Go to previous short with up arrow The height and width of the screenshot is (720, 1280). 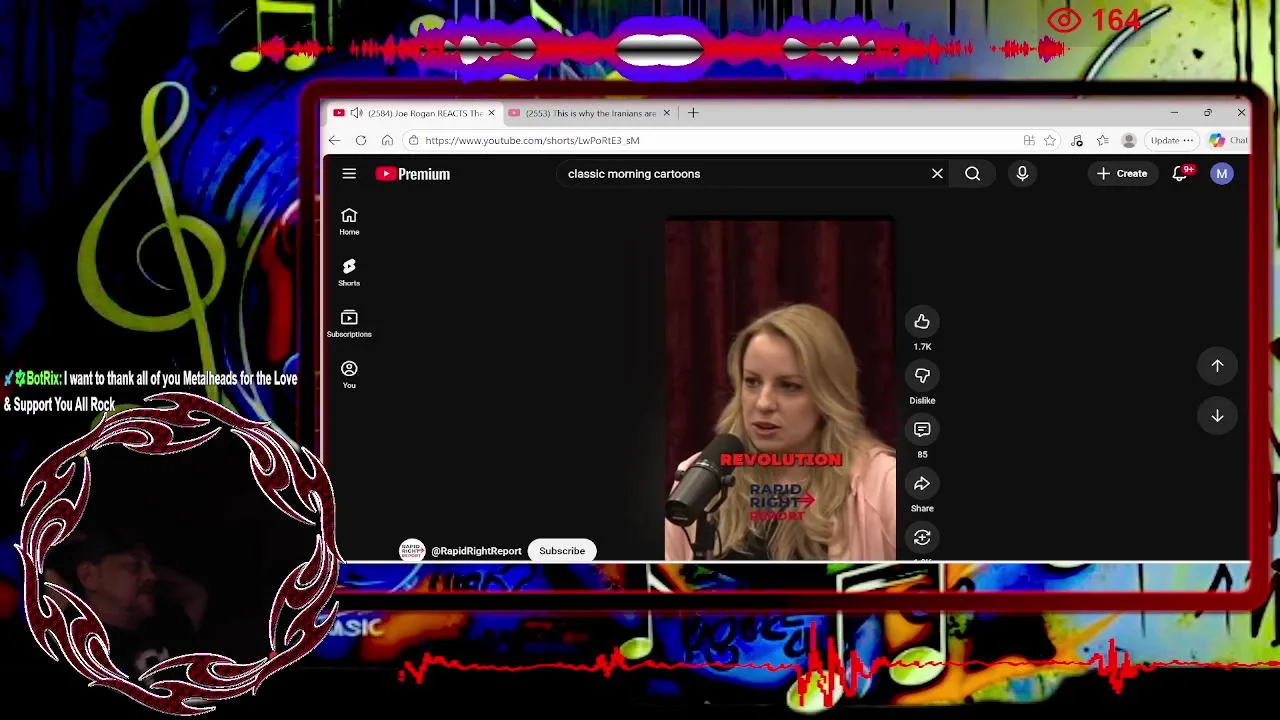(x=1217, y=366)
